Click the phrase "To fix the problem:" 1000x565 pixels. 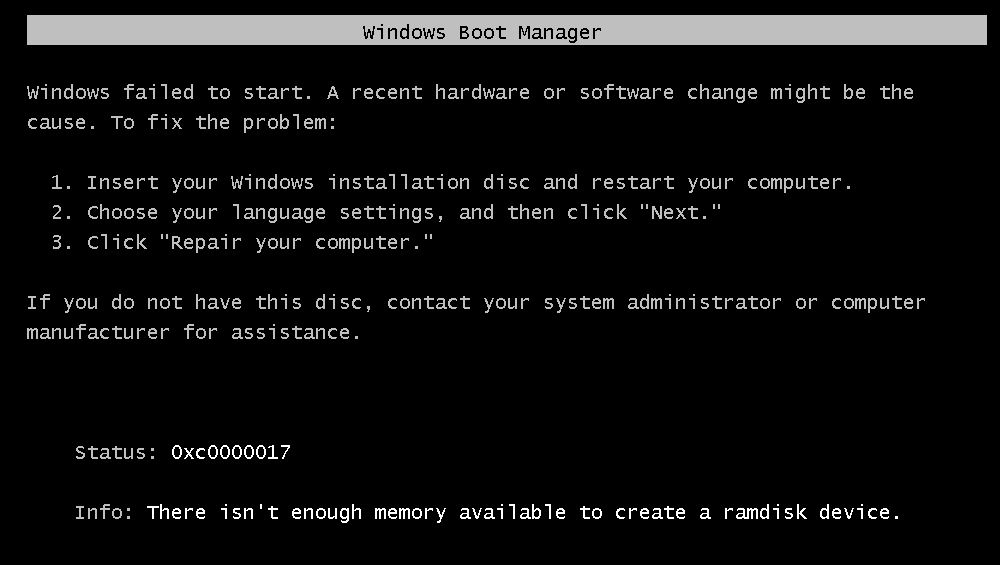click(224, 122)
